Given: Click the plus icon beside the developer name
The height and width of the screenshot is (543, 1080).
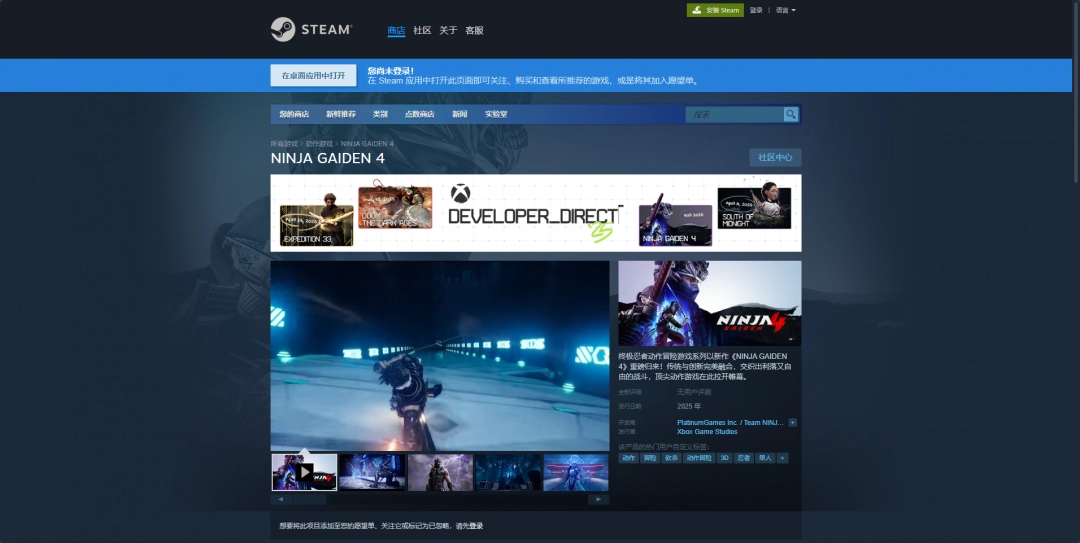Looking at the screenshot, I should (793, 423).
